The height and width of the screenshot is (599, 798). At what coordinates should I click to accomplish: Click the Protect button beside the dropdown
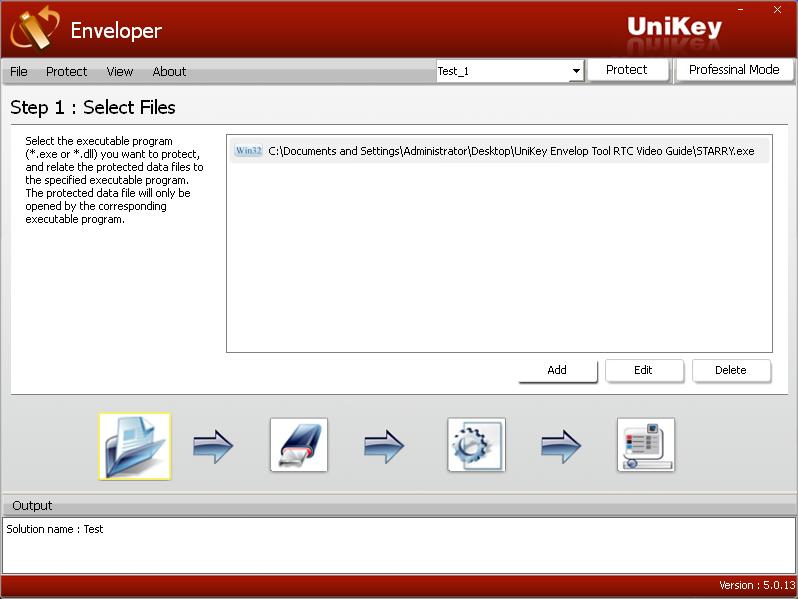tap(627, 70)
